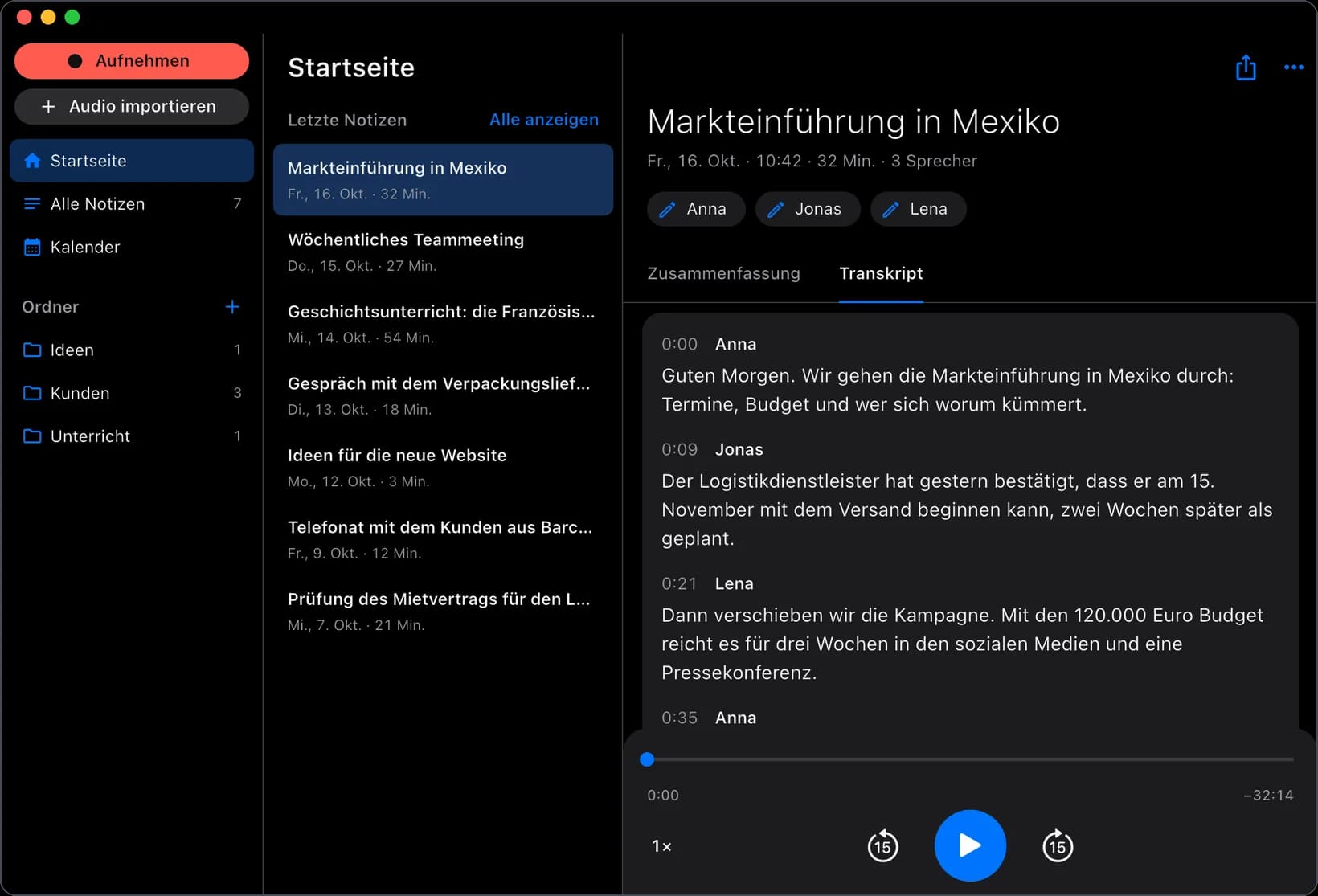The image size is (1318, 896).
Task: Rename speaker Anna via pencil chip
Action: tap(696, 209)
